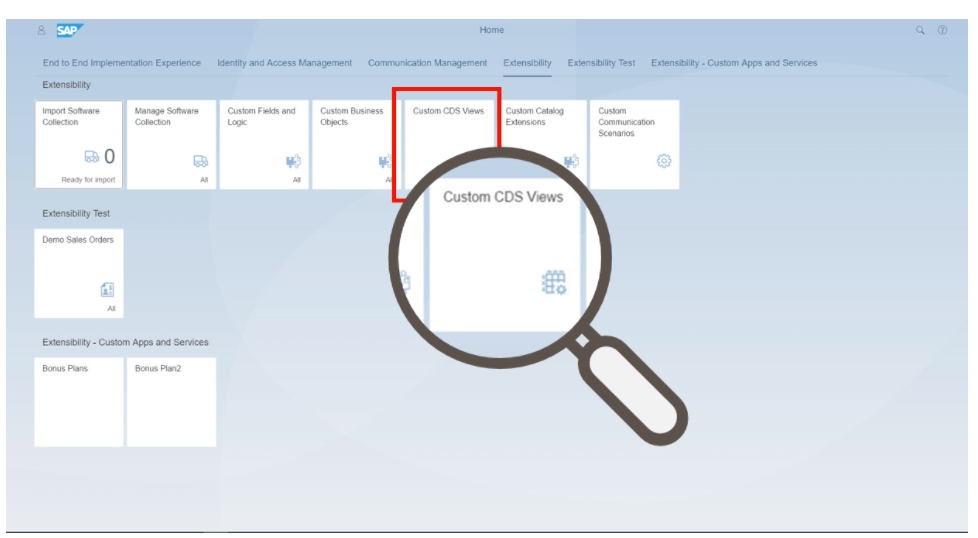
Task: Open the Manage Software Collection tile
Action: (x=172, y=145)
